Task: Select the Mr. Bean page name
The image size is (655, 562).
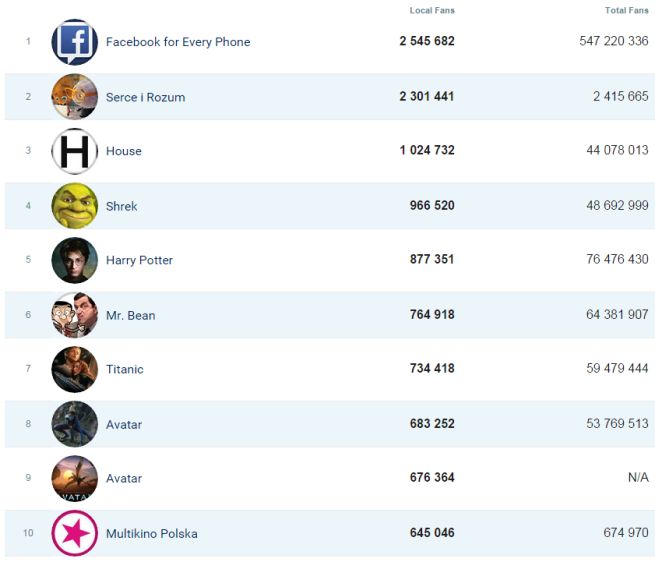Action: tap(130, 315)
